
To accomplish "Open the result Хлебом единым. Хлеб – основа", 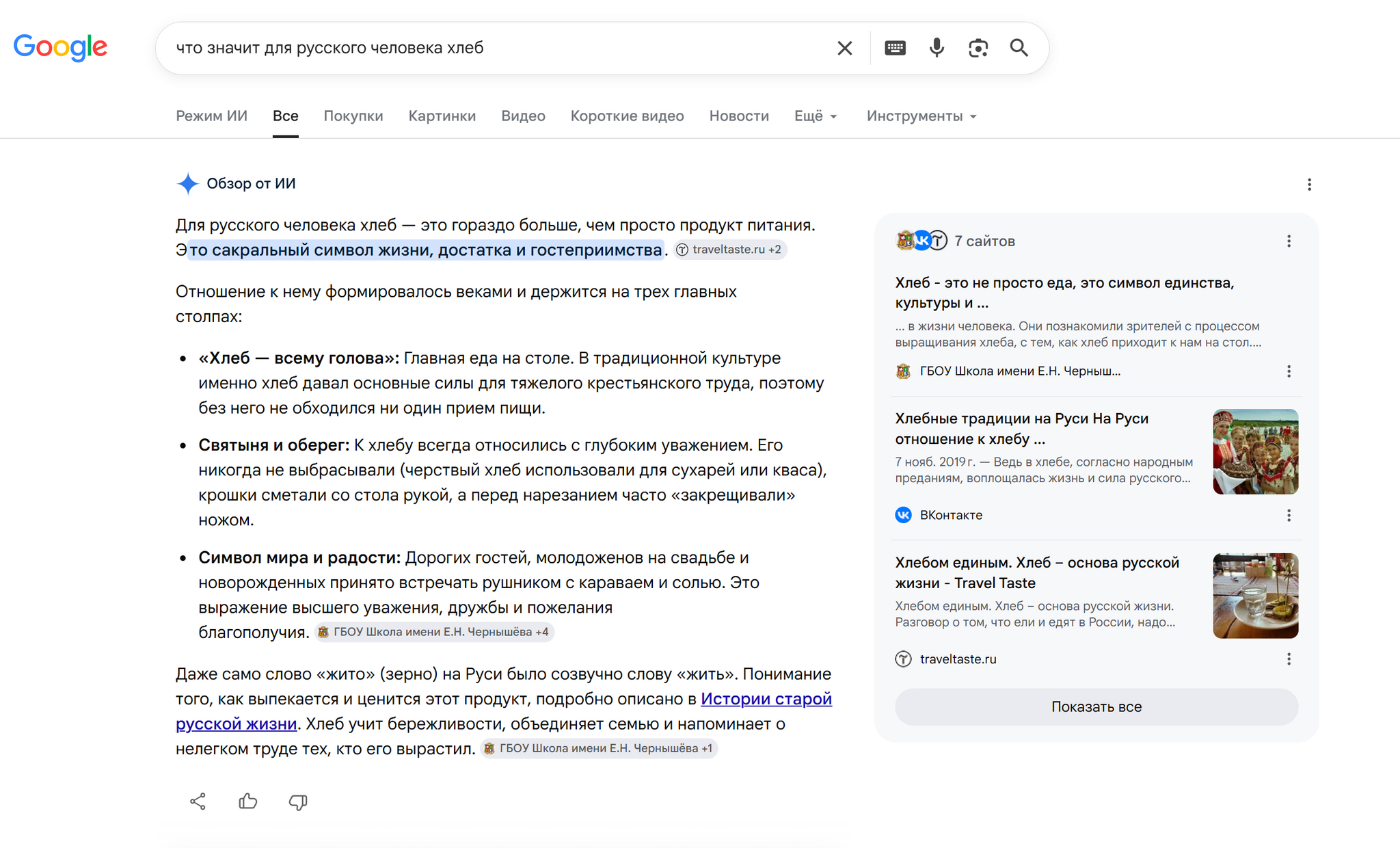I will tap(1037, 572).
